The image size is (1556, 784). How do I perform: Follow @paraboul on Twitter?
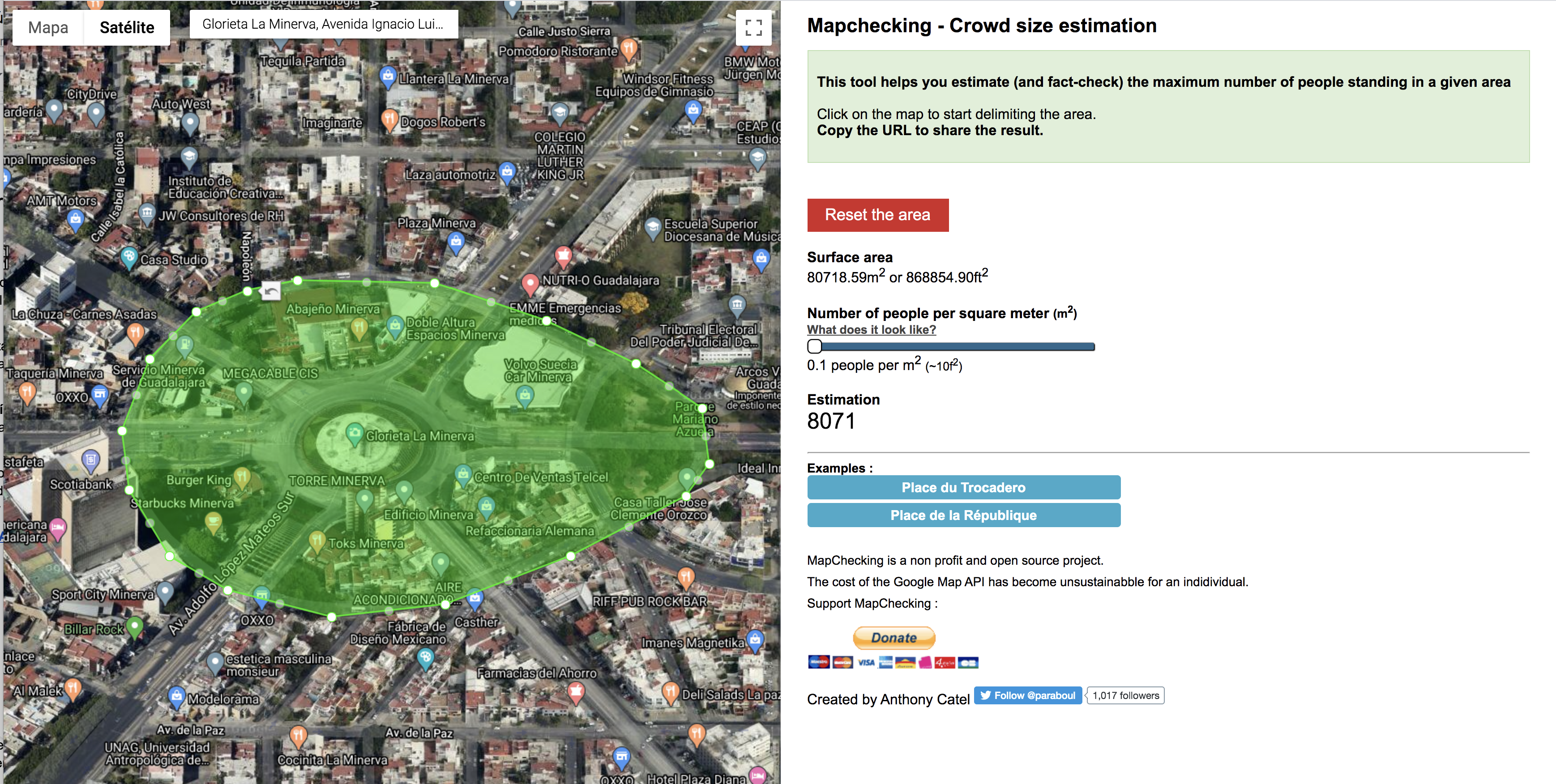tap(1028, 696)
